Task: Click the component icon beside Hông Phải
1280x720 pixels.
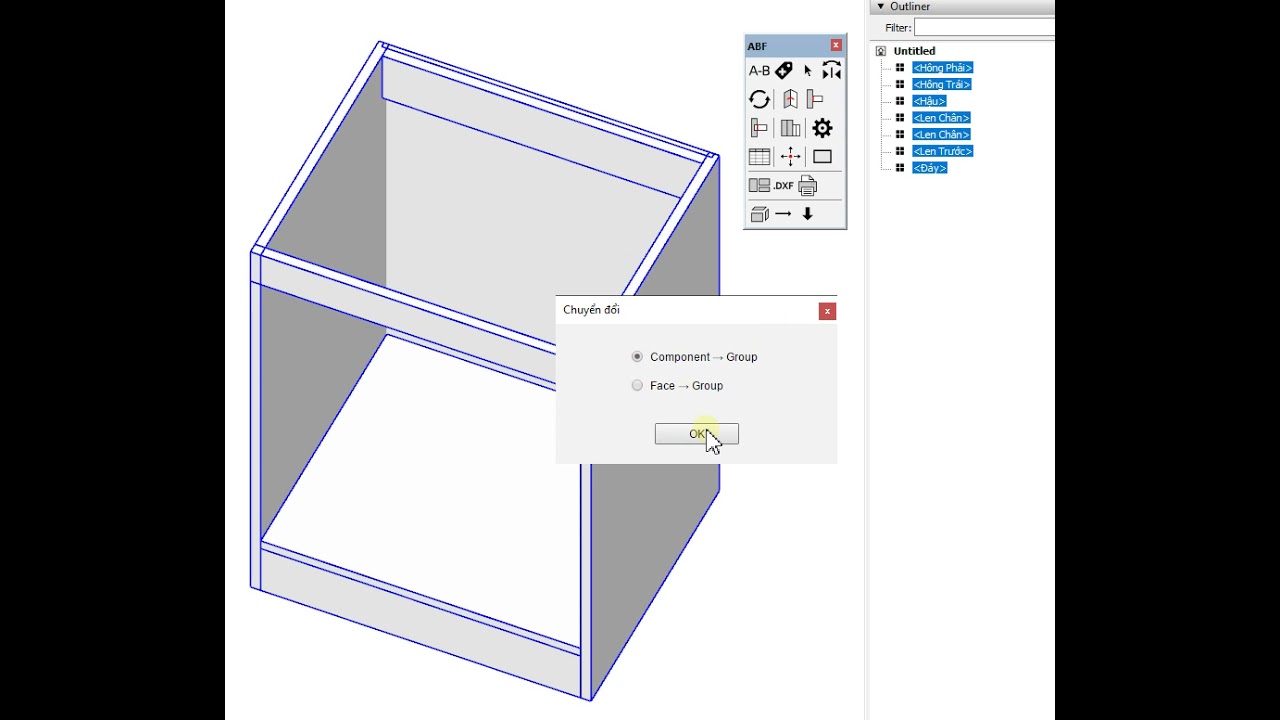Action: pyautogui.click(x=900, y=68)
